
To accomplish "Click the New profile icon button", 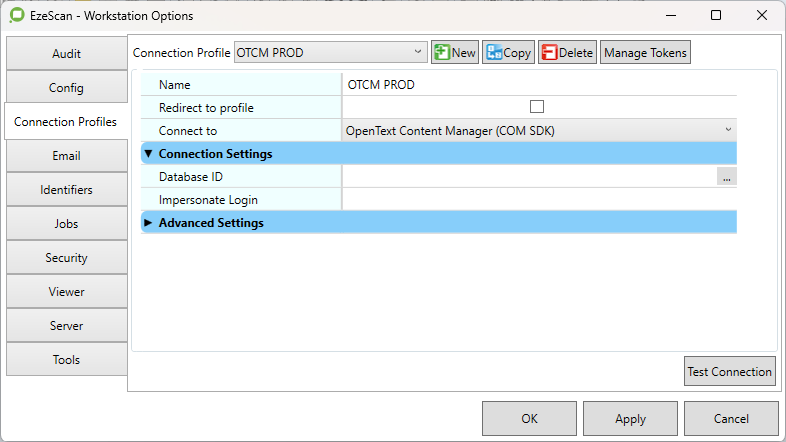I will coord(455,53).
